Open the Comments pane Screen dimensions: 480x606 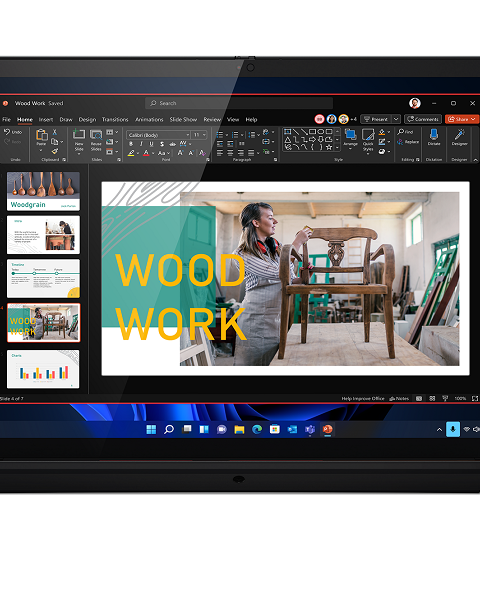coord(423,119)
